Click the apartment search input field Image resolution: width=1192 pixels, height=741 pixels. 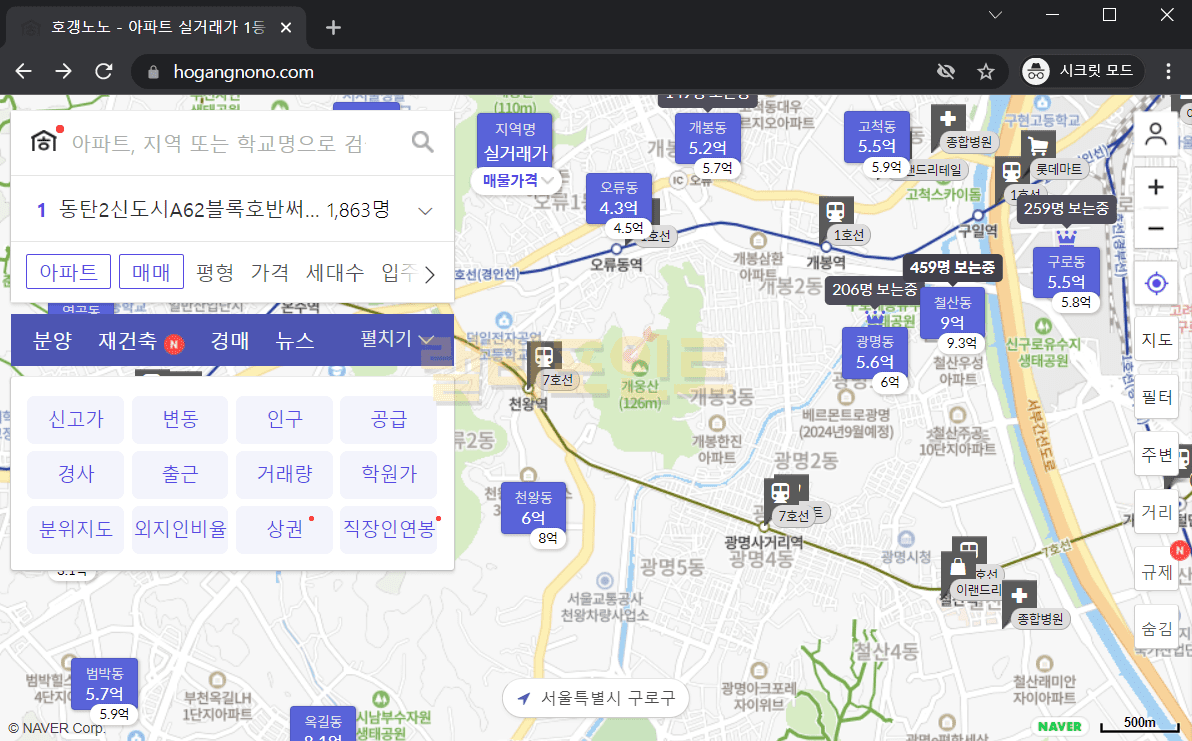[220, 143]
